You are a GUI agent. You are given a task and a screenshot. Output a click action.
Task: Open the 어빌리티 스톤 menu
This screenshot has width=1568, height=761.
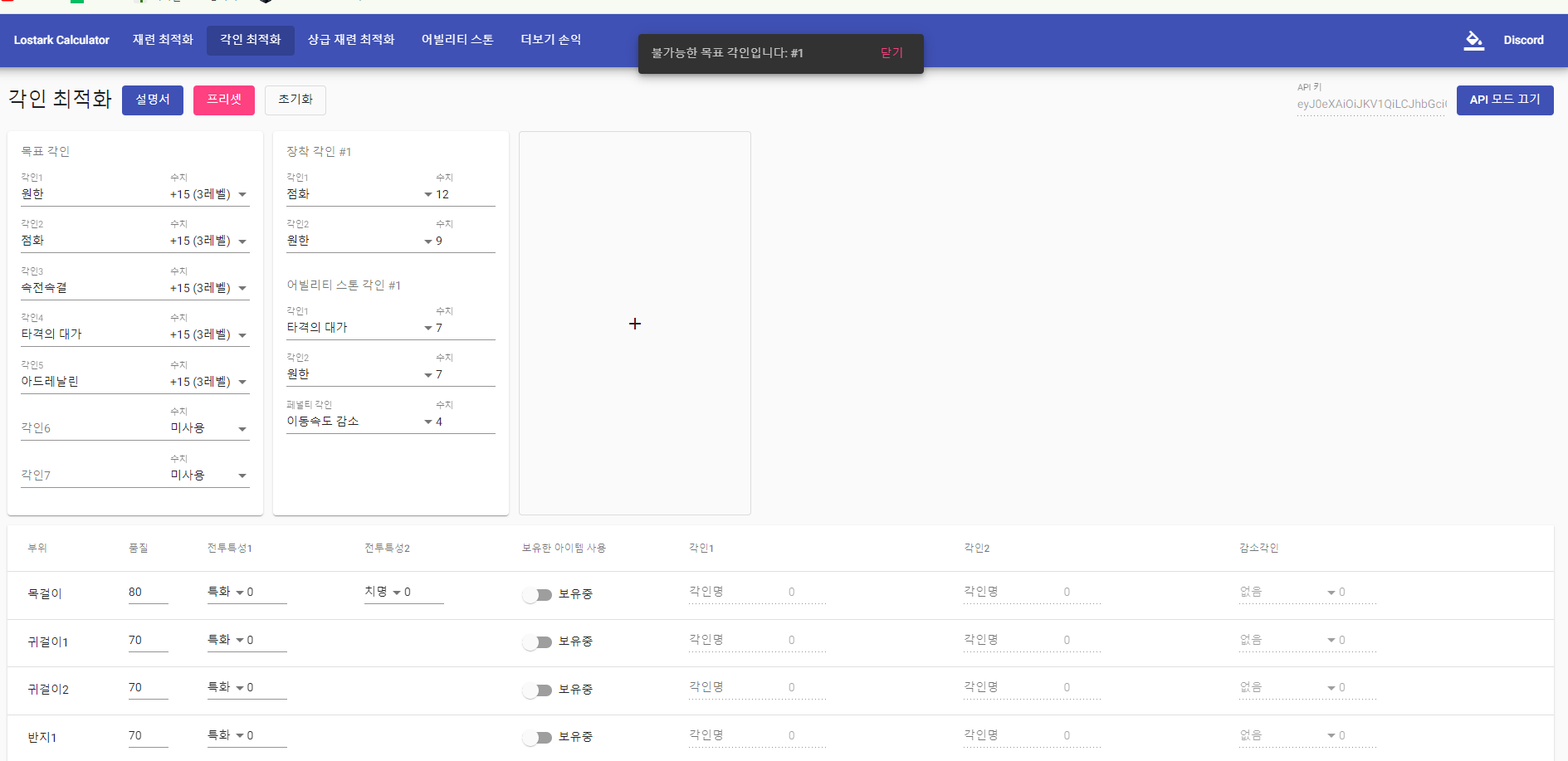point(457,40)
